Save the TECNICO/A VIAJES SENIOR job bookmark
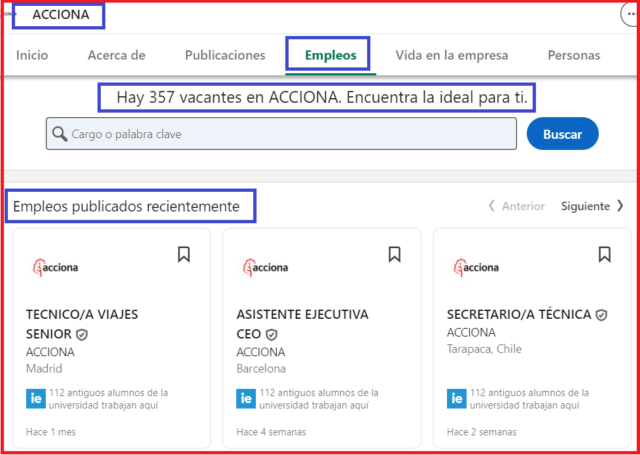Viewport: 640px width, 455px height. [x=184, y=255]
